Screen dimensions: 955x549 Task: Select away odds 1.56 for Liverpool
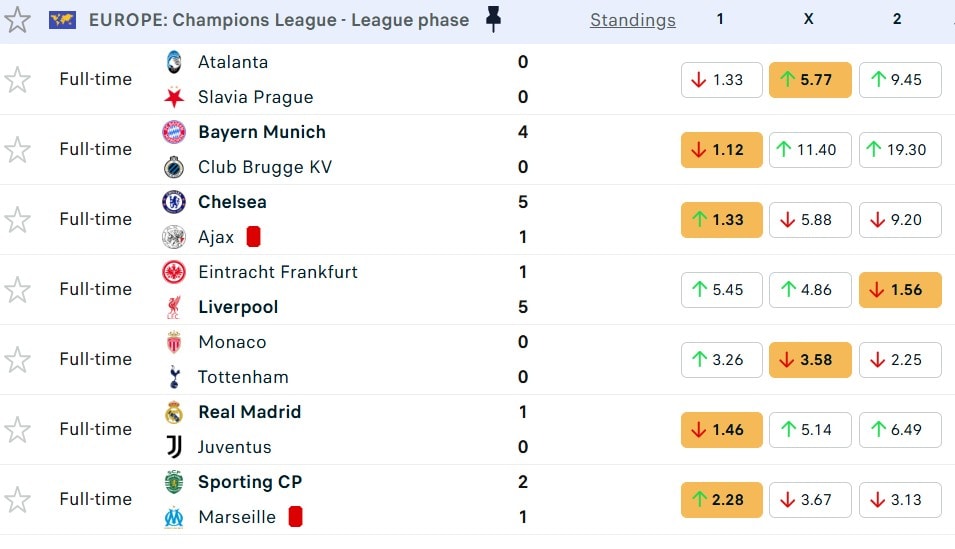[x=899, y=290]
